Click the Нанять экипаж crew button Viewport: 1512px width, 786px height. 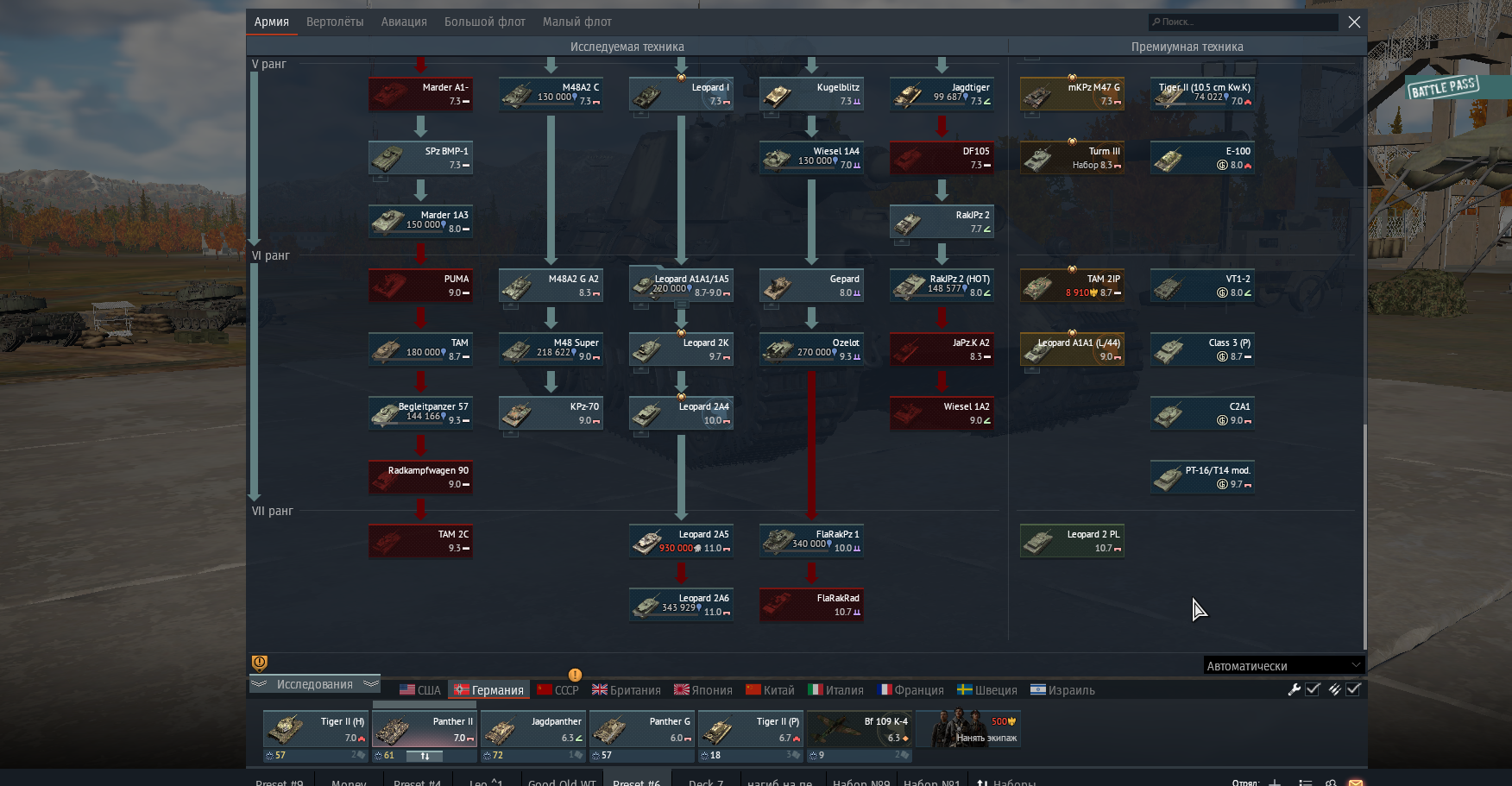coord(968,730)
